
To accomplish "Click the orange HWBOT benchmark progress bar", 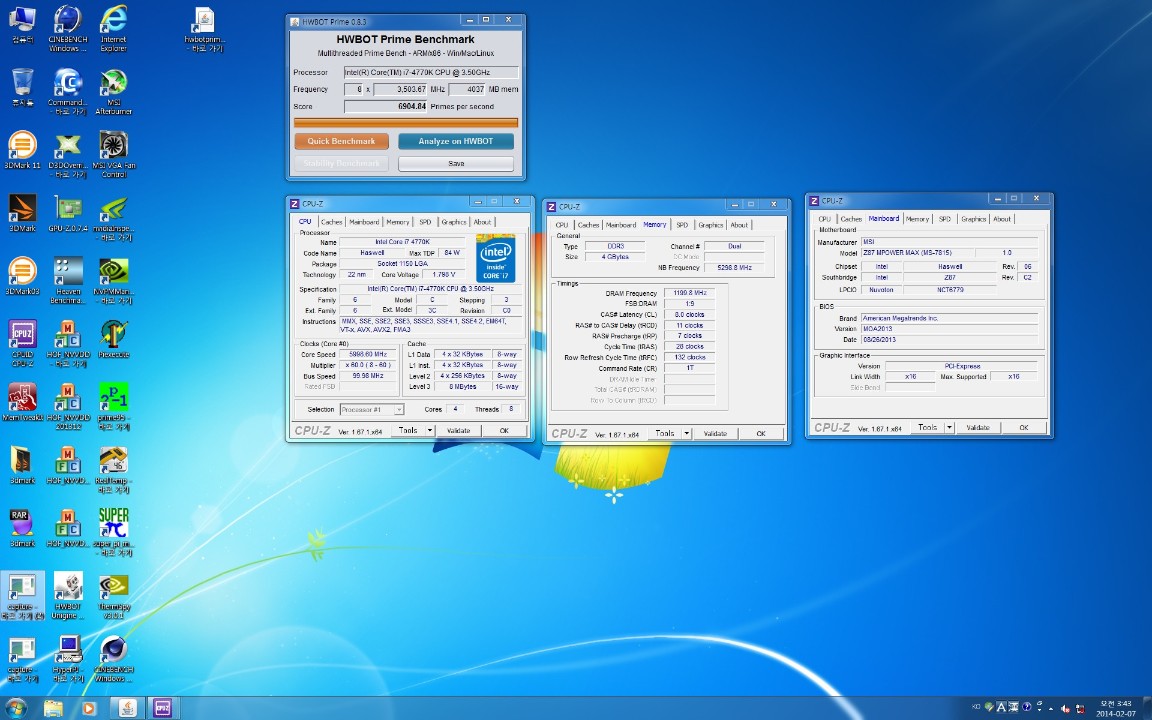I will click(406, 123).
